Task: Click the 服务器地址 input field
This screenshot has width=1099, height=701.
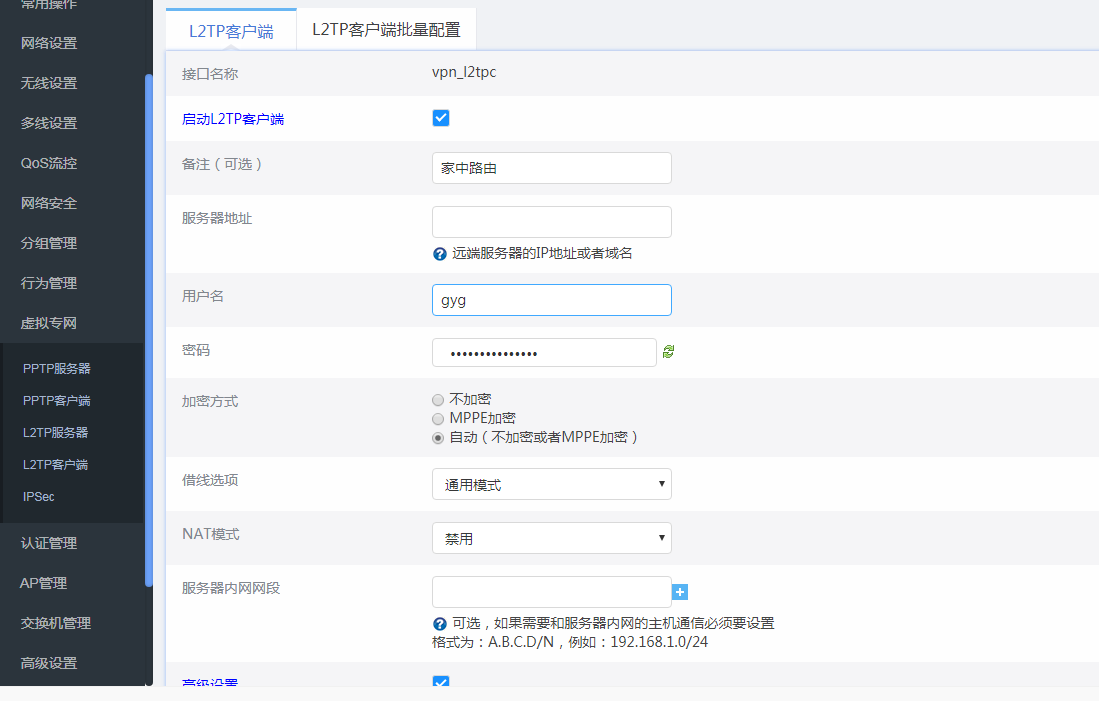Action: click(x=551, y=222)
